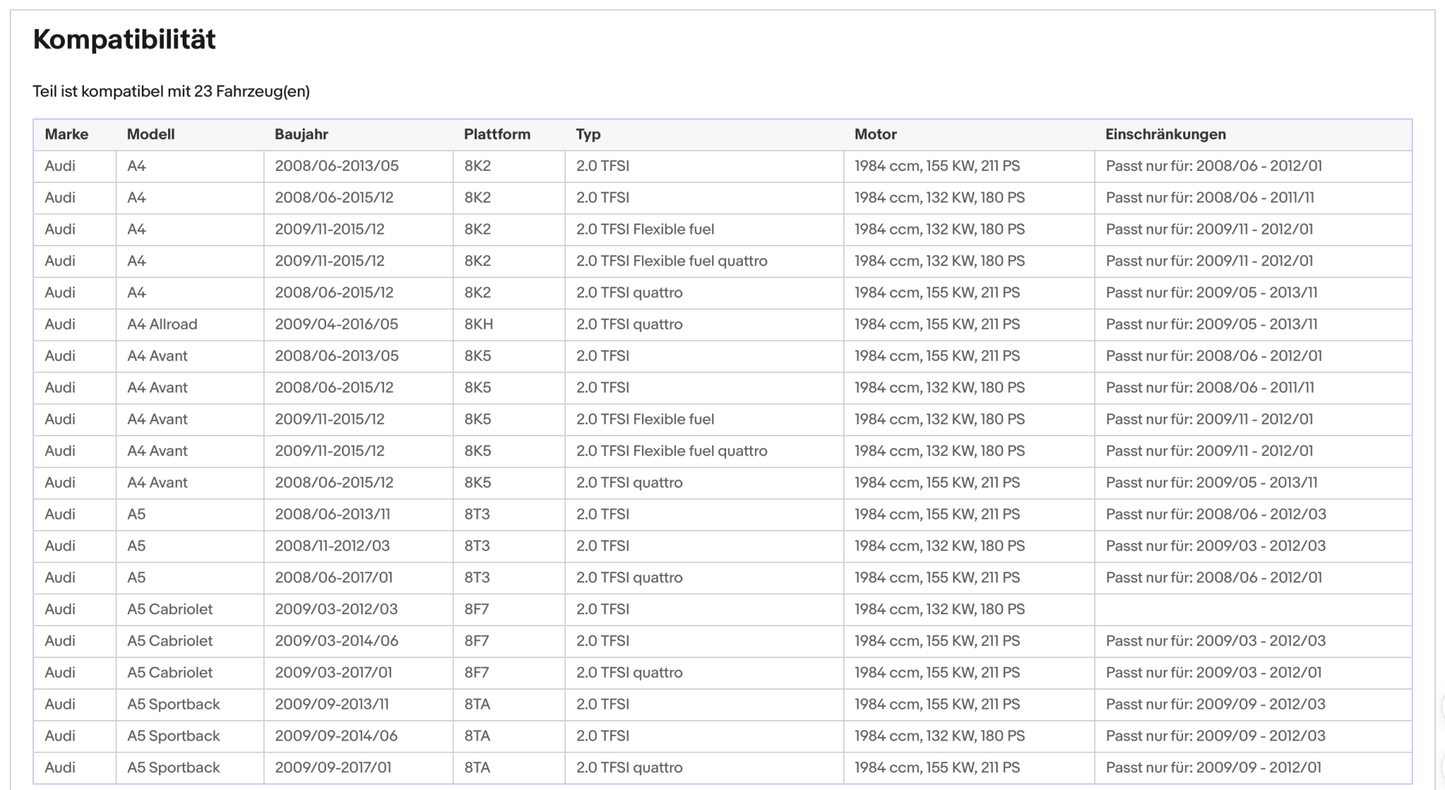Image resolution: width=1445 pixels, height=790 pixels.
Task: Click the Baujahr column header
Action: (x=301, y=134)
